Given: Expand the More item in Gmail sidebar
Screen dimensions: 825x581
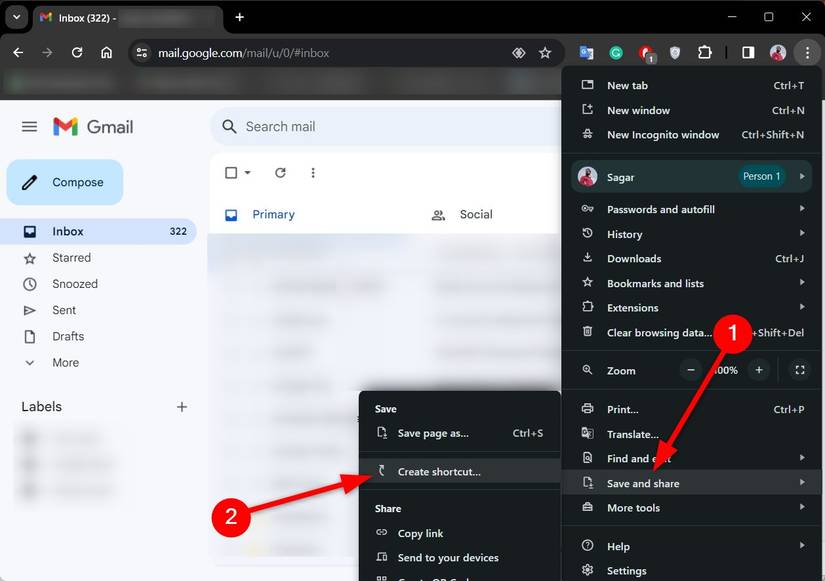Looking at the screenshot, I should (x=65, y=363).
